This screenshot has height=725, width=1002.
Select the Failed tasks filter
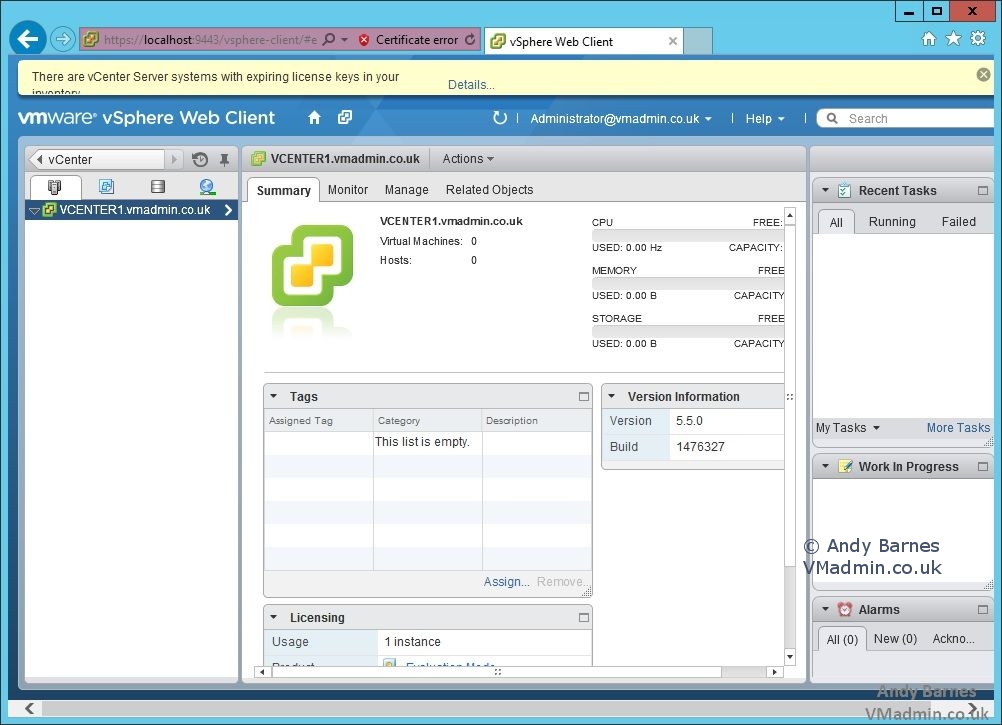958,221
